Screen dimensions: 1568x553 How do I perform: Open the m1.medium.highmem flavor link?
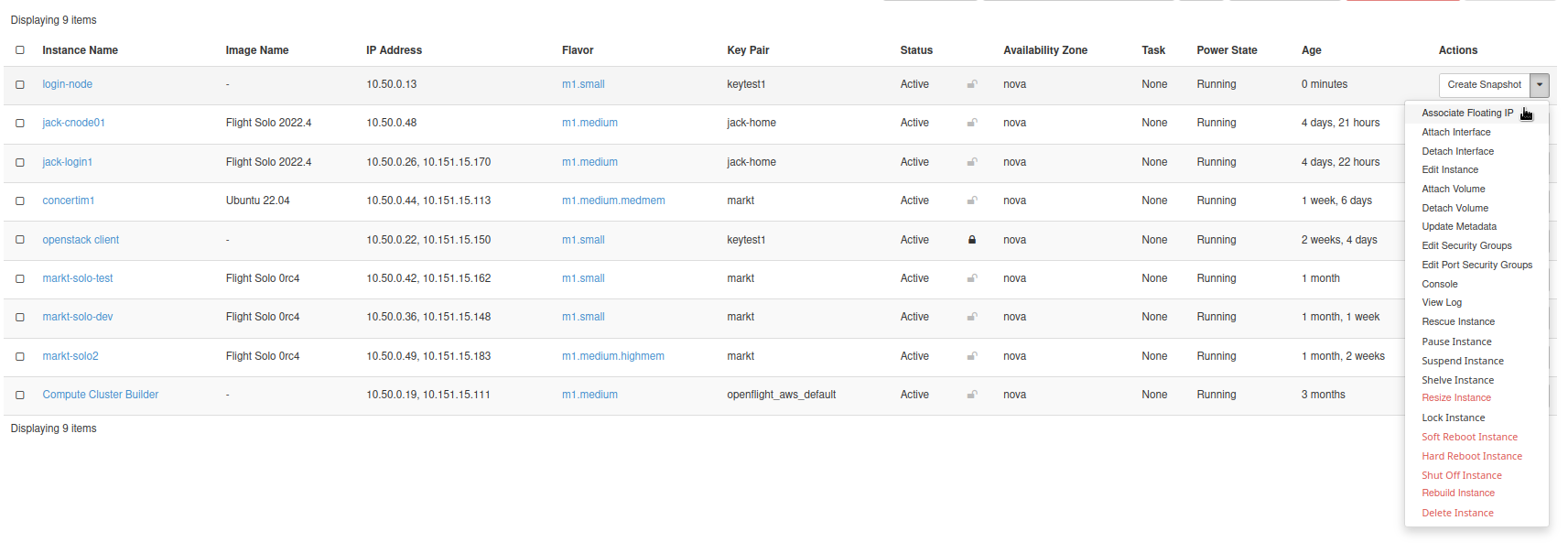(613, 356)
